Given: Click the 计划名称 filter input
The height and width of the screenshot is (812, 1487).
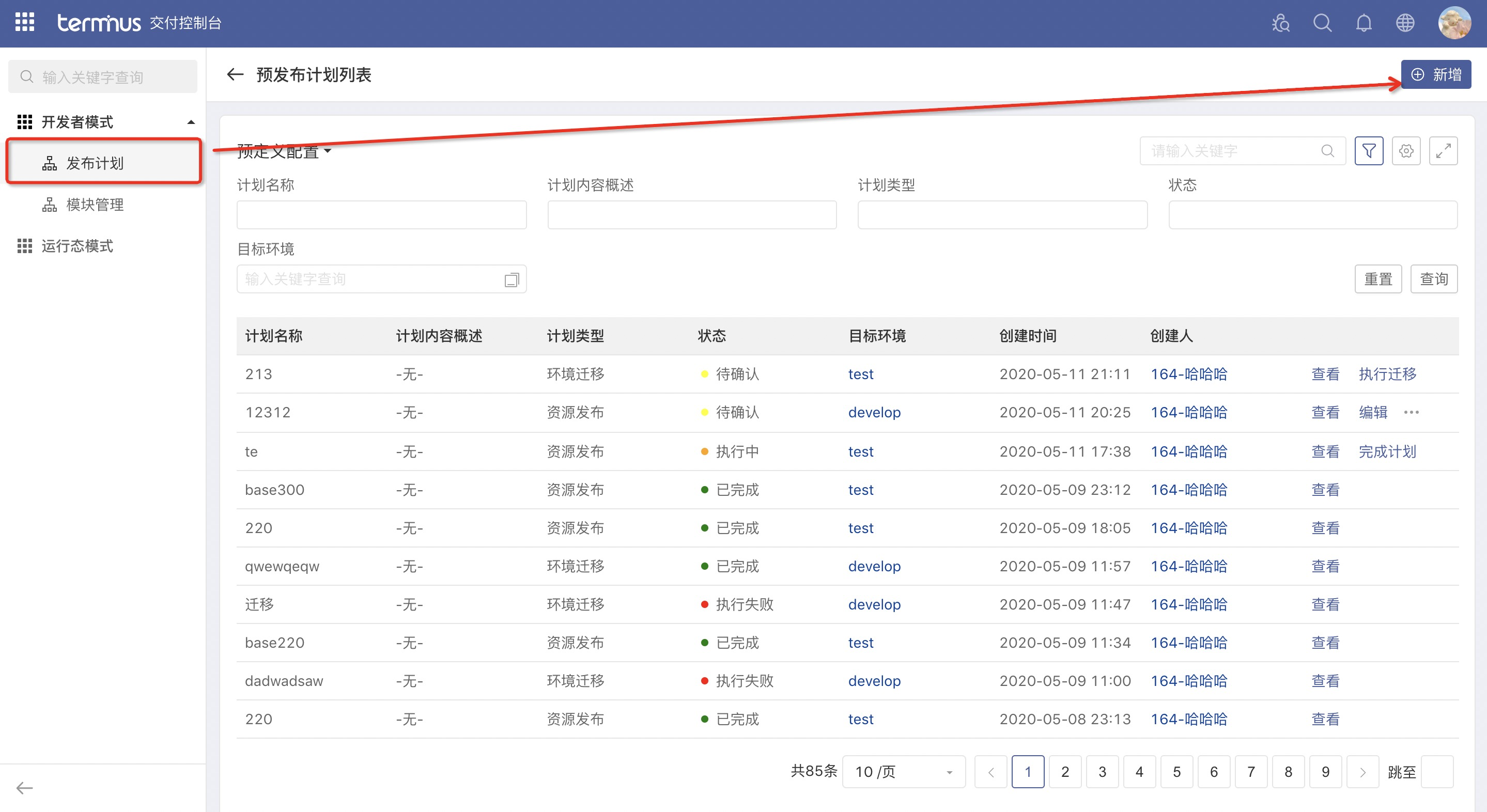Looking at the screenshot, I should point(381,215).
